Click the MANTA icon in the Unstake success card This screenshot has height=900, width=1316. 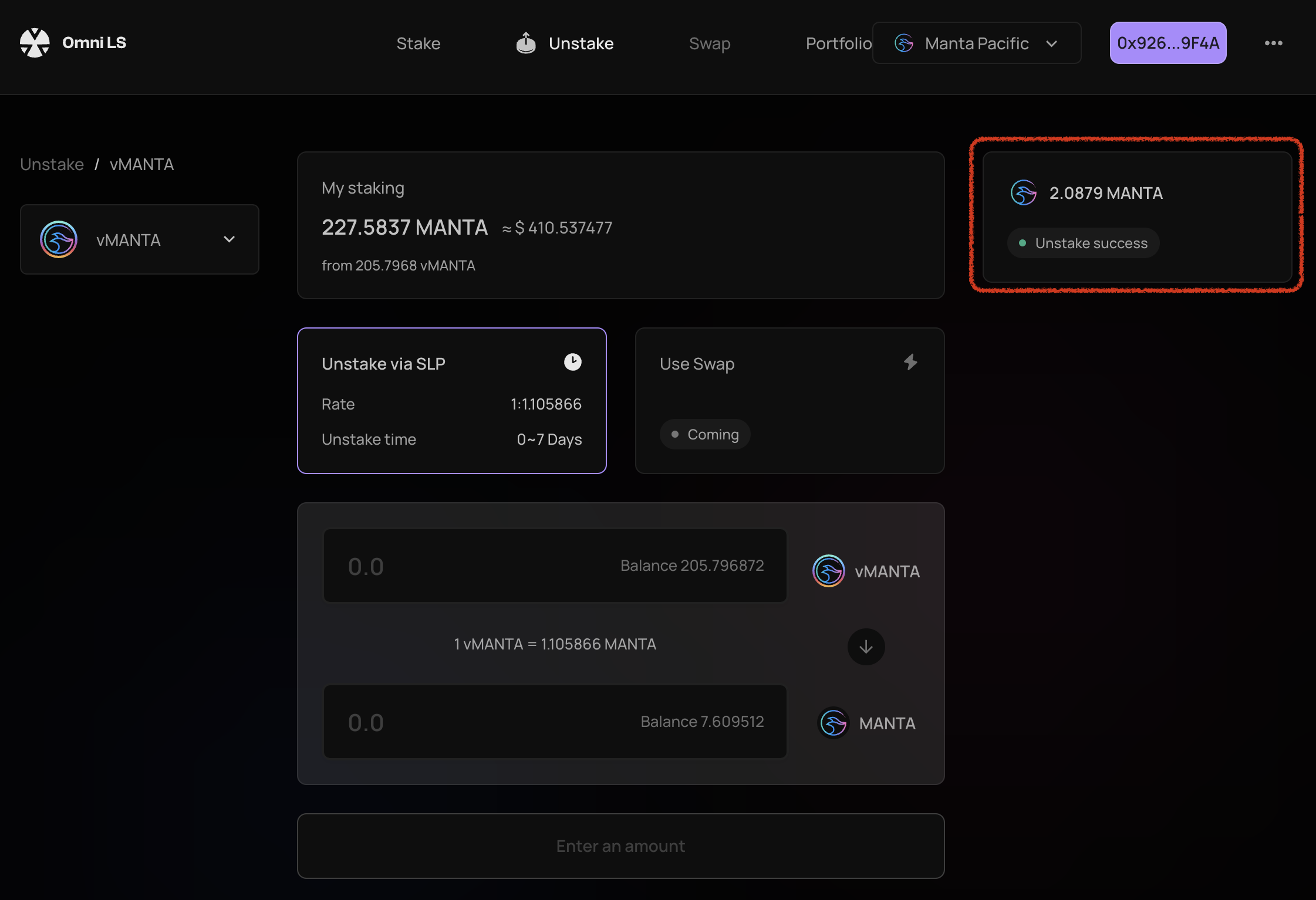coord(1023,192)
